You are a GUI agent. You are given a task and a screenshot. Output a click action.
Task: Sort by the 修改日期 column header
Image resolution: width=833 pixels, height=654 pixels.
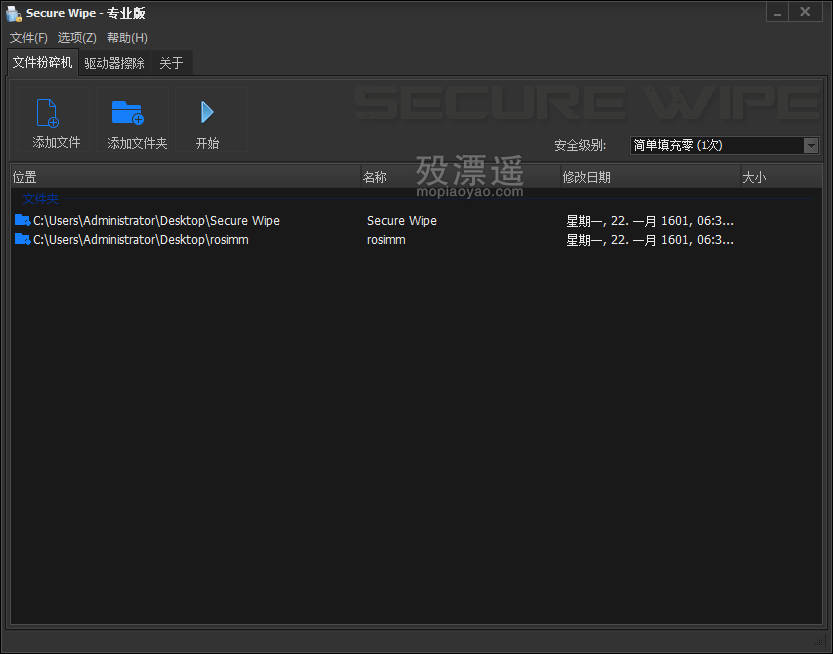click(650, 177)
